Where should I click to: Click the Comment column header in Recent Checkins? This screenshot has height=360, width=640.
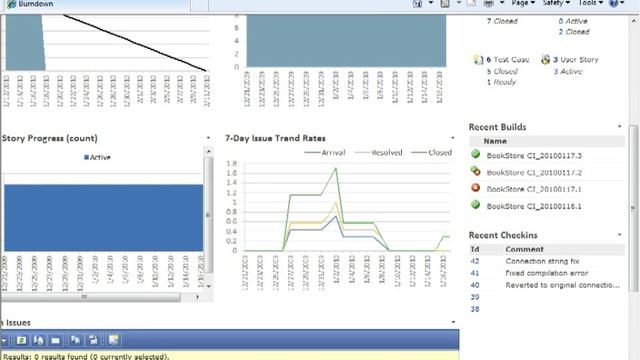524,249
